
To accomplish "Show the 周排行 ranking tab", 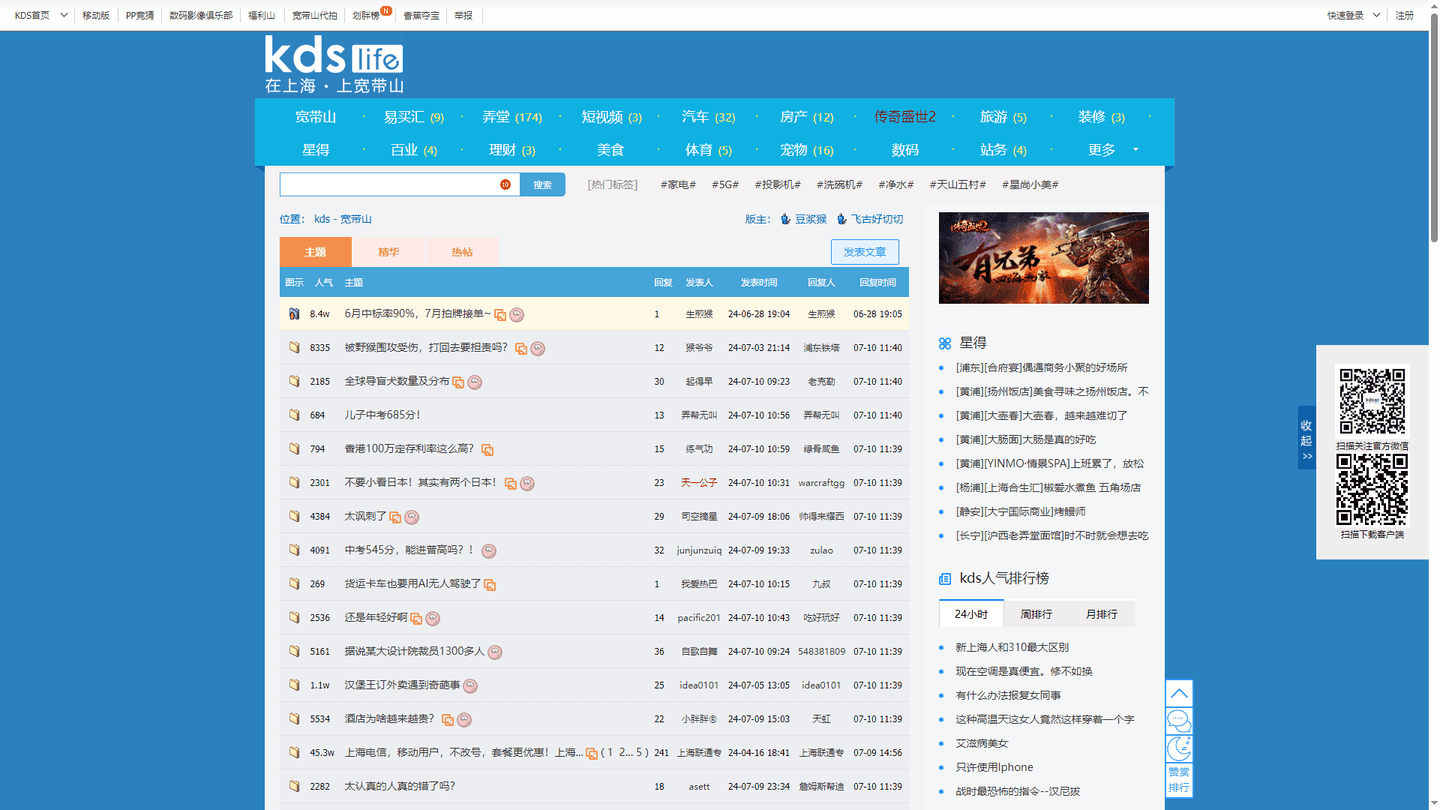I will coord(1036,614).
